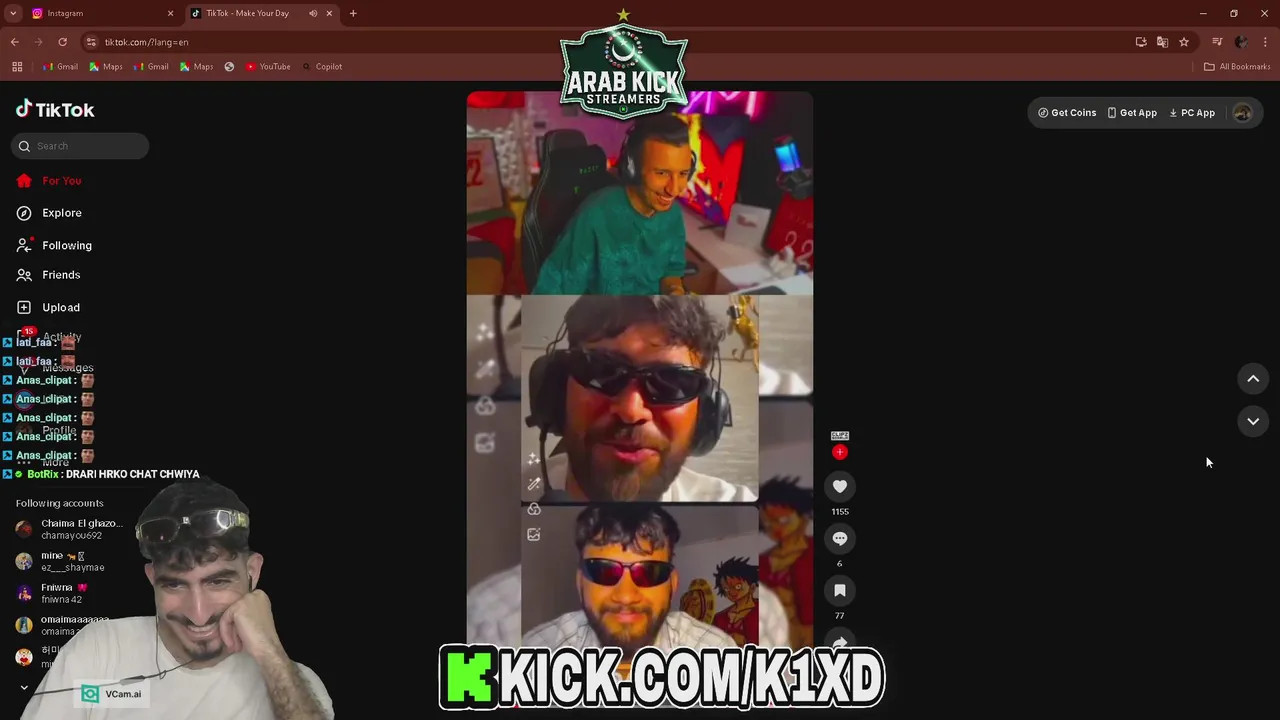This screenshot has height=720, width=1280.
Task: Open the tab search dropdown
Action: click(13, 13)
